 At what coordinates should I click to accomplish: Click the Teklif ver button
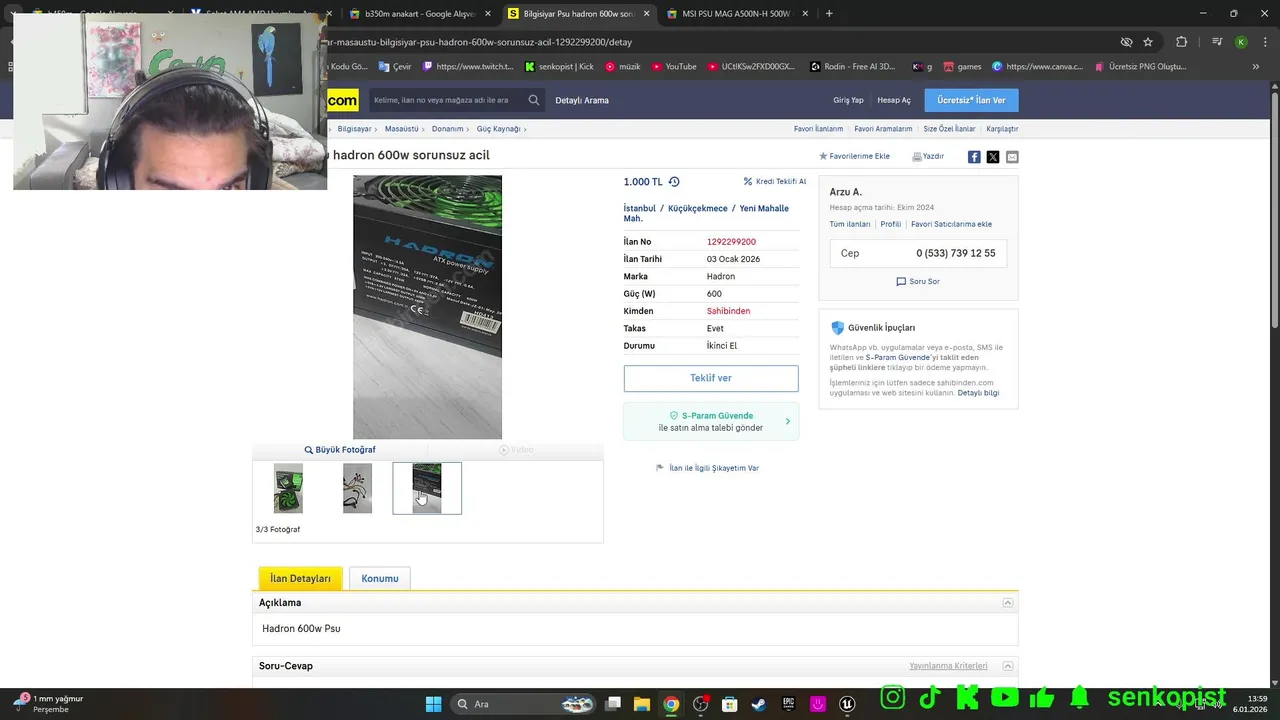(711, 378)
